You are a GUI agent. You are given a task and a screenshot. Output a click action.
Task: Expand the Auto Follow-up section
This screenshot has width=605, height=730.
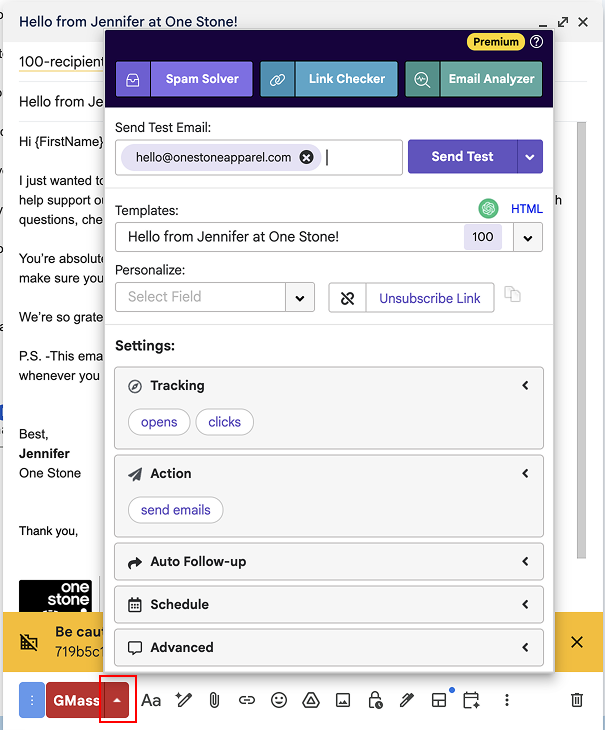[x=329, y=561]
